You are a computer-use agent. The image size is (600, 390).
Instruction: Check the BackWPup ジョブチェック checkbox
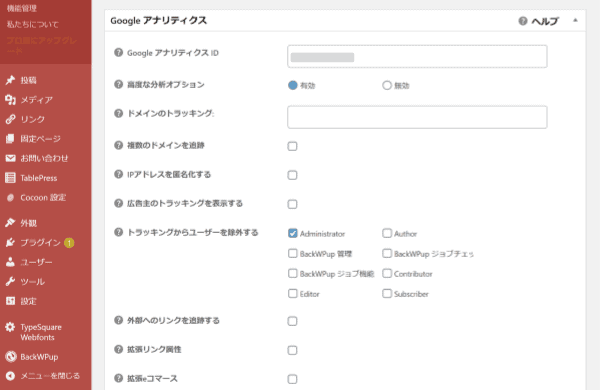pos(387,253)
